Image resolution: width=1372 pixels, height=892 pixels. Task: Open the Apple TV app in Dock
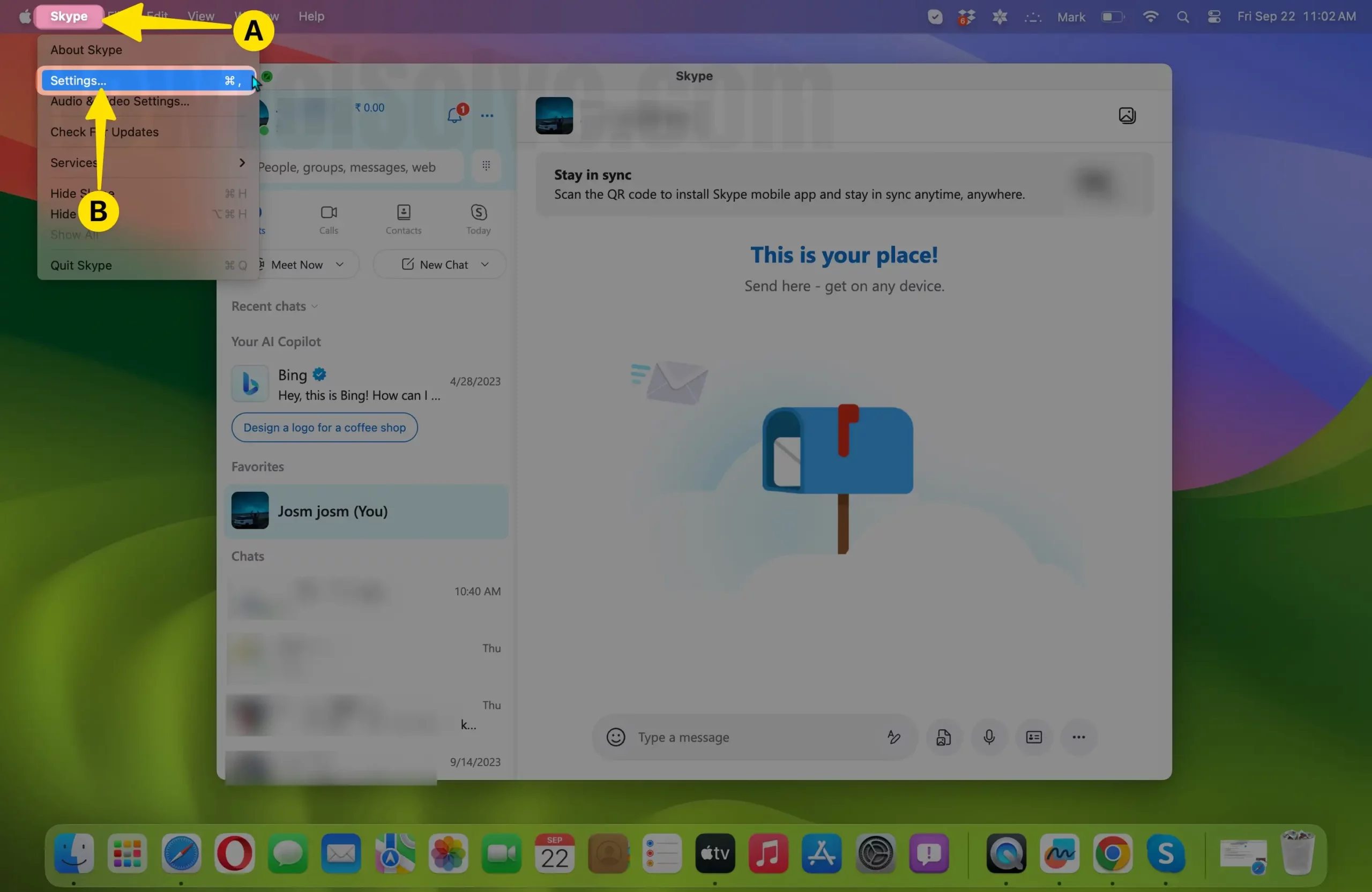point(715,853)
